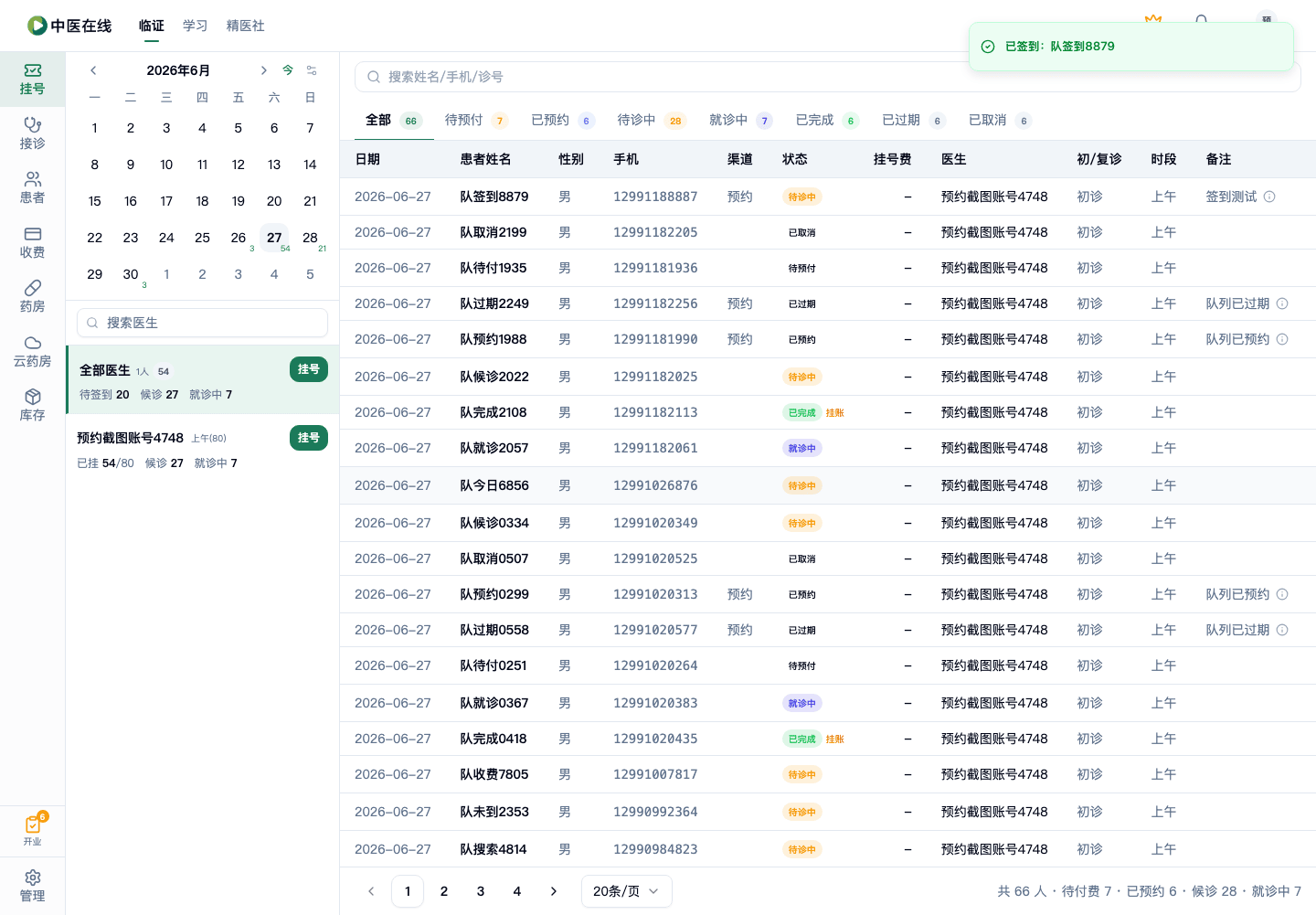This screenshot has width=1316, height=915.
Task: Open the 患者 patients sidebar section
Action: 32,188
